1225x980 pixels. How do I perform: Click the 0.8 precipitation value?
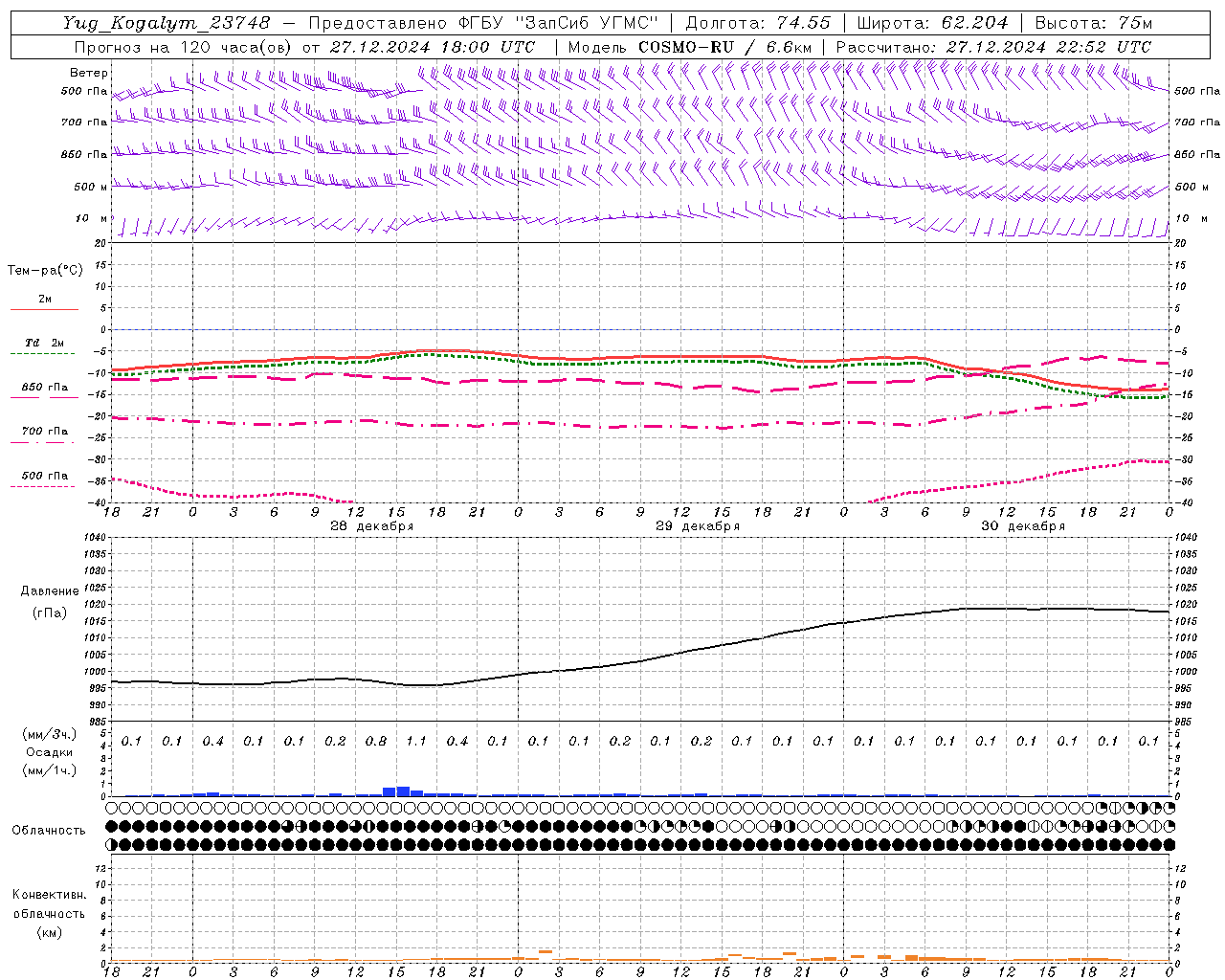tap(376, 741)
